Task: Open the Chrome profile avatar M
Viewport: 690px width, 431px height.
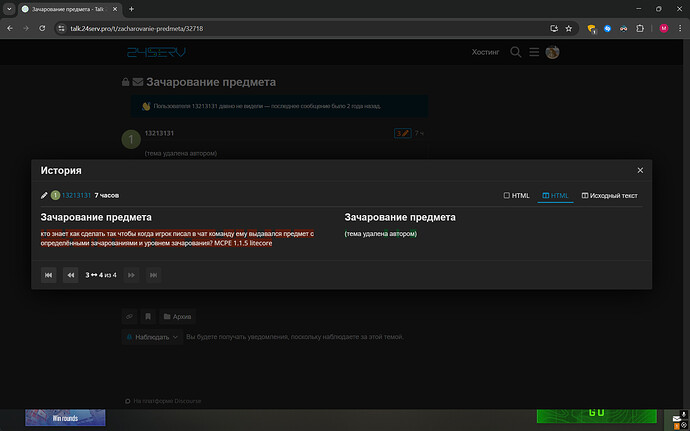Action: click(x=664, y=28)
